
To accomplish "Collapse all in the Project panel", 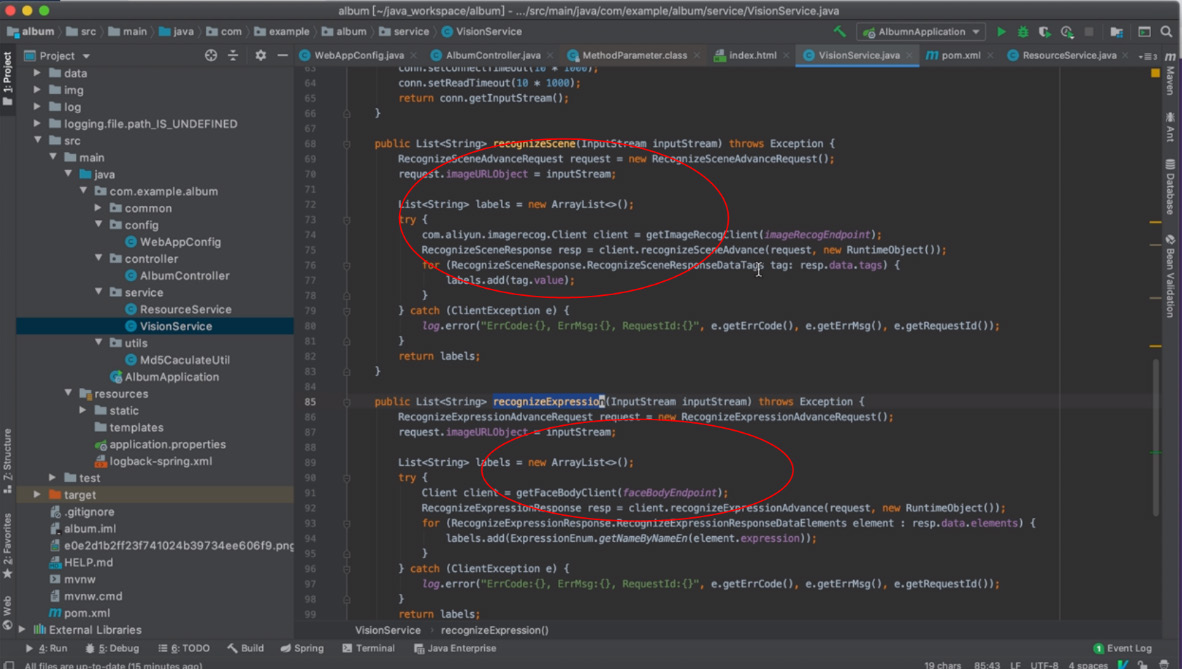I will click(x=233, y=56).
